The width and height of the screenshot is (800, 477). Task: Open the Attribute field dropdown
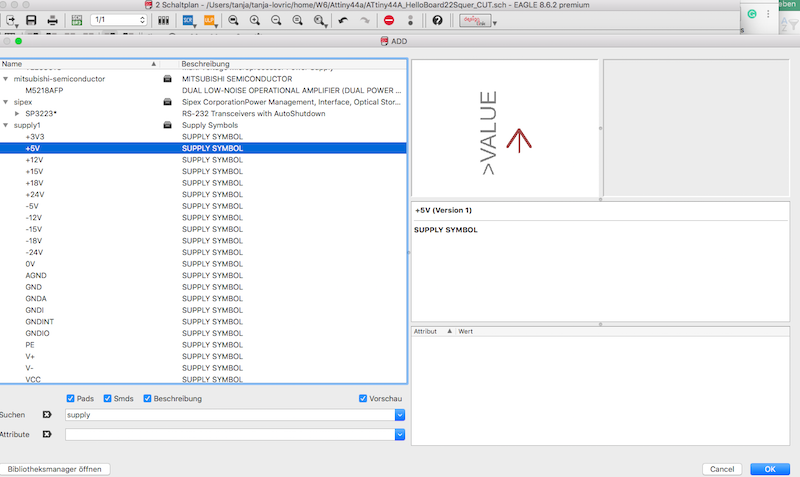click(x=399, y=435)
